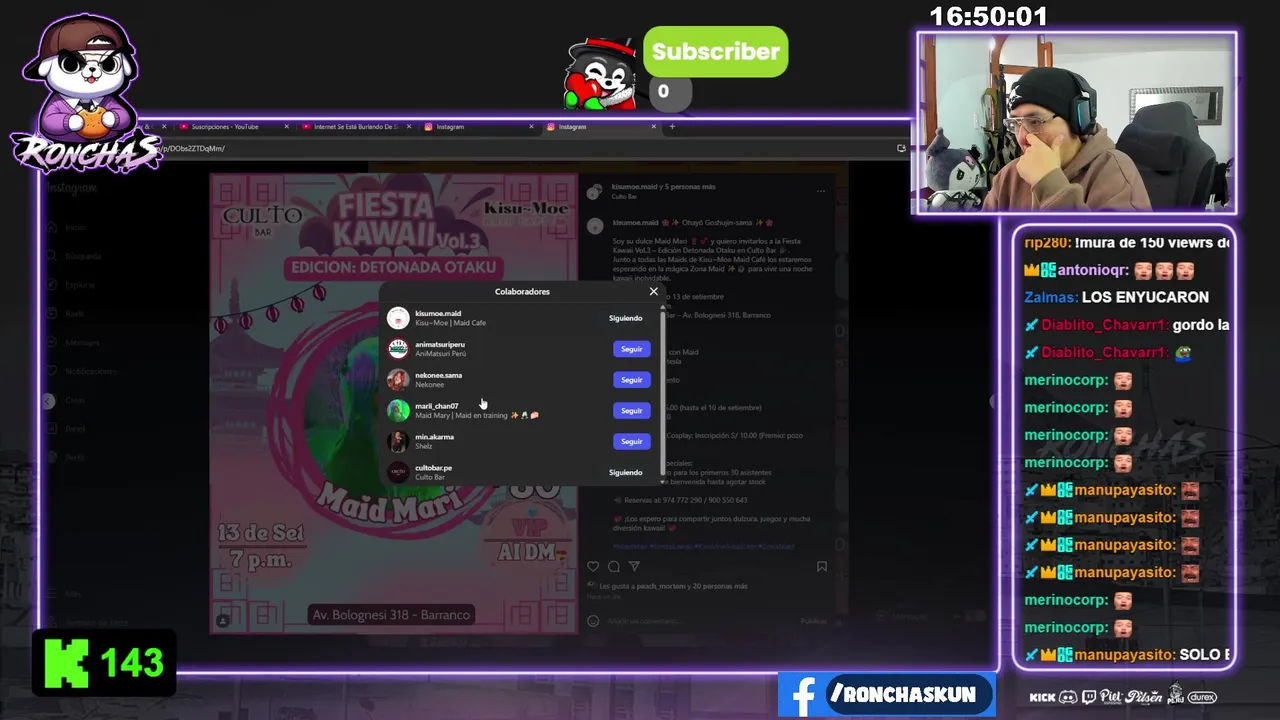Click peach_mortem in the likes line
Viewport: 1280px width, 720px height.
coord(662,586)
